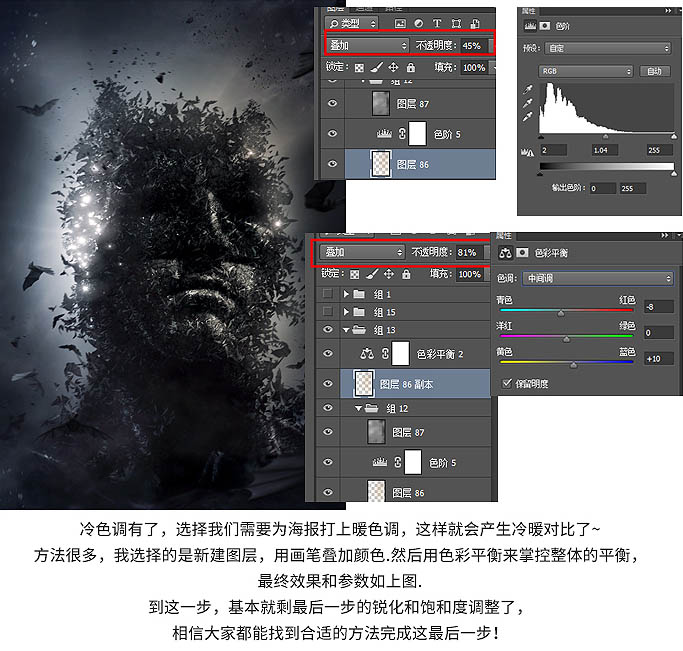This screenshot has width=683, height=651.
Task: Select the mask thumbnail of 色彩平衡 2
Action: click(x=401, y=354)
